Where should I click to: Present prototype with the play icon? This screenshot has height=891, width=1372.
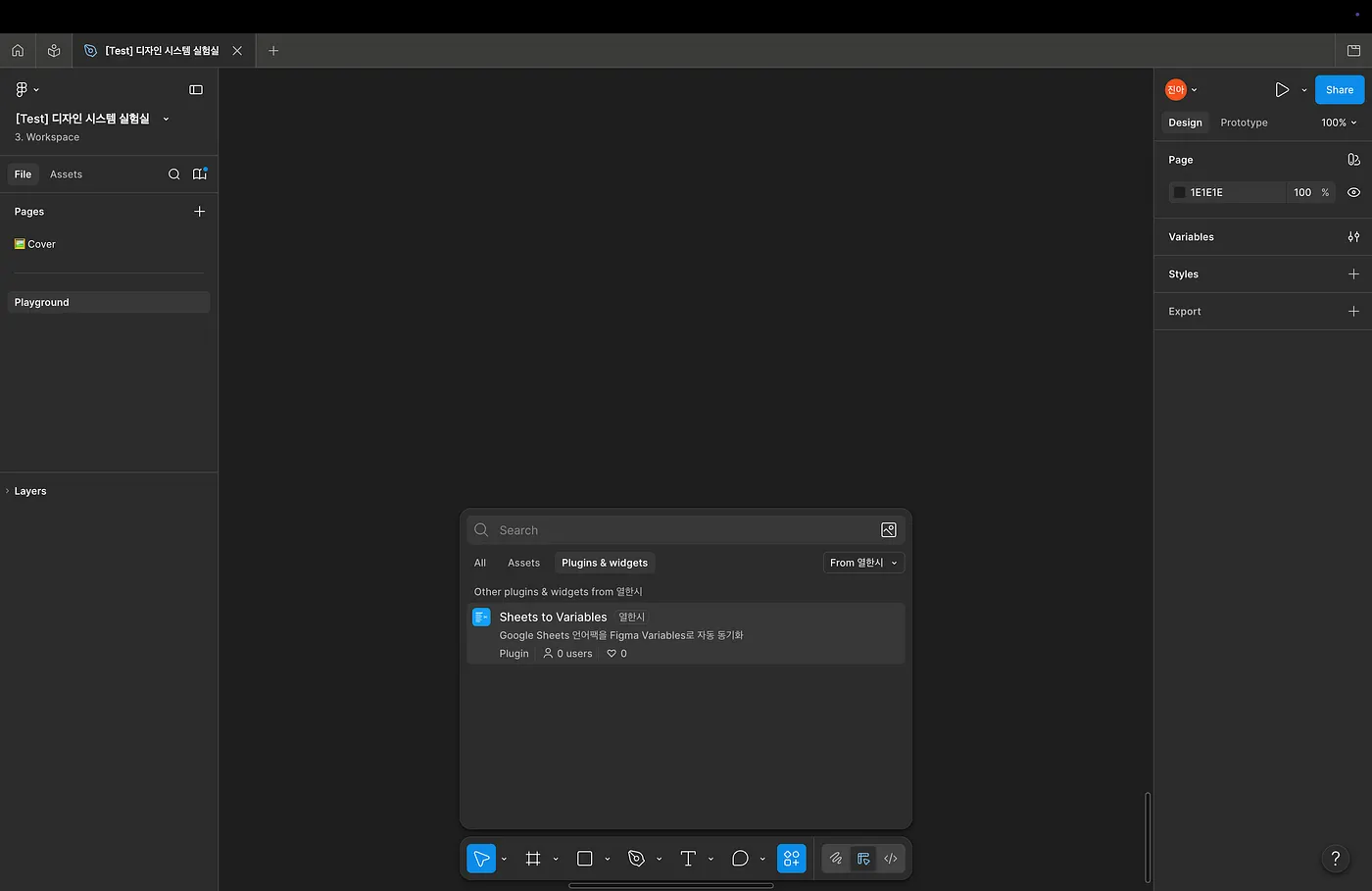coord(1282,89)
